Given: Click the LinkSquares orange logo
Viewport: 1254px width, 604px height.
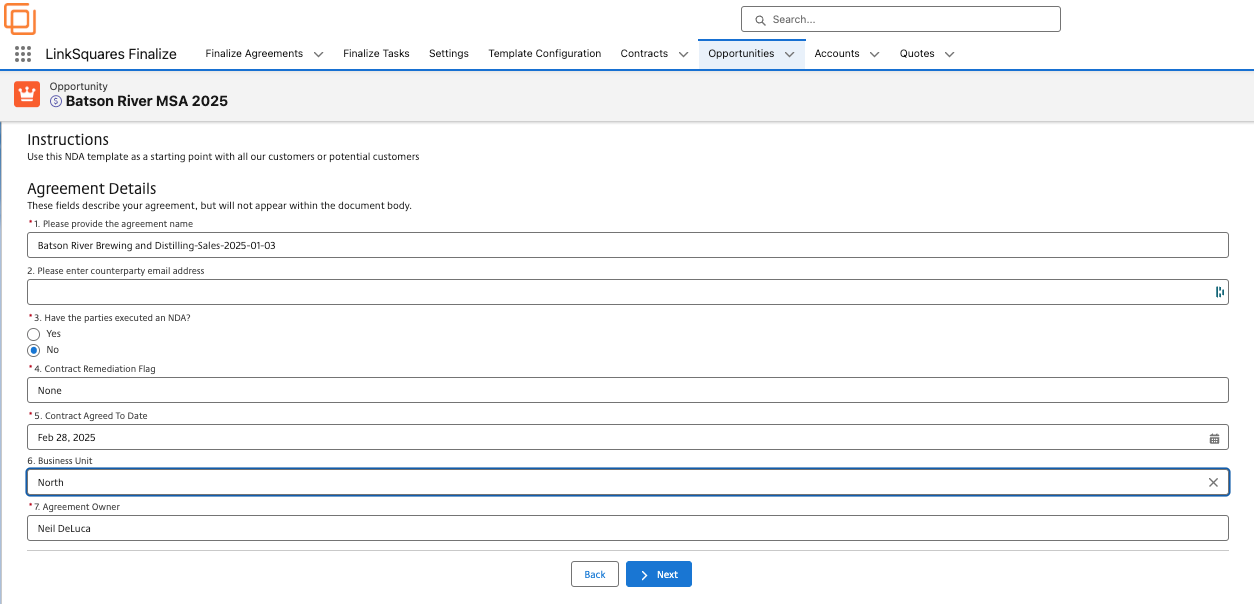Looking at the screenshot, I should coord(20,19).
